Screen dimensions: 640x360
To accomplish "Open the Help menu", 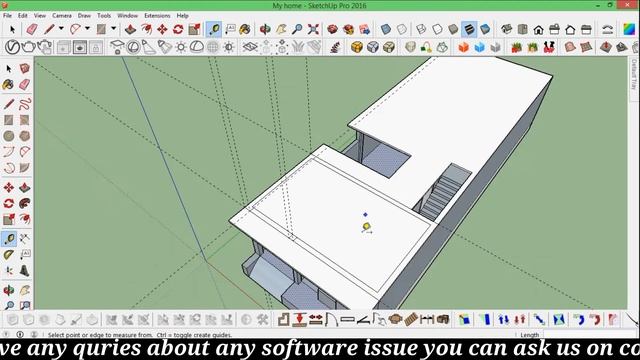I will [182, 16].
